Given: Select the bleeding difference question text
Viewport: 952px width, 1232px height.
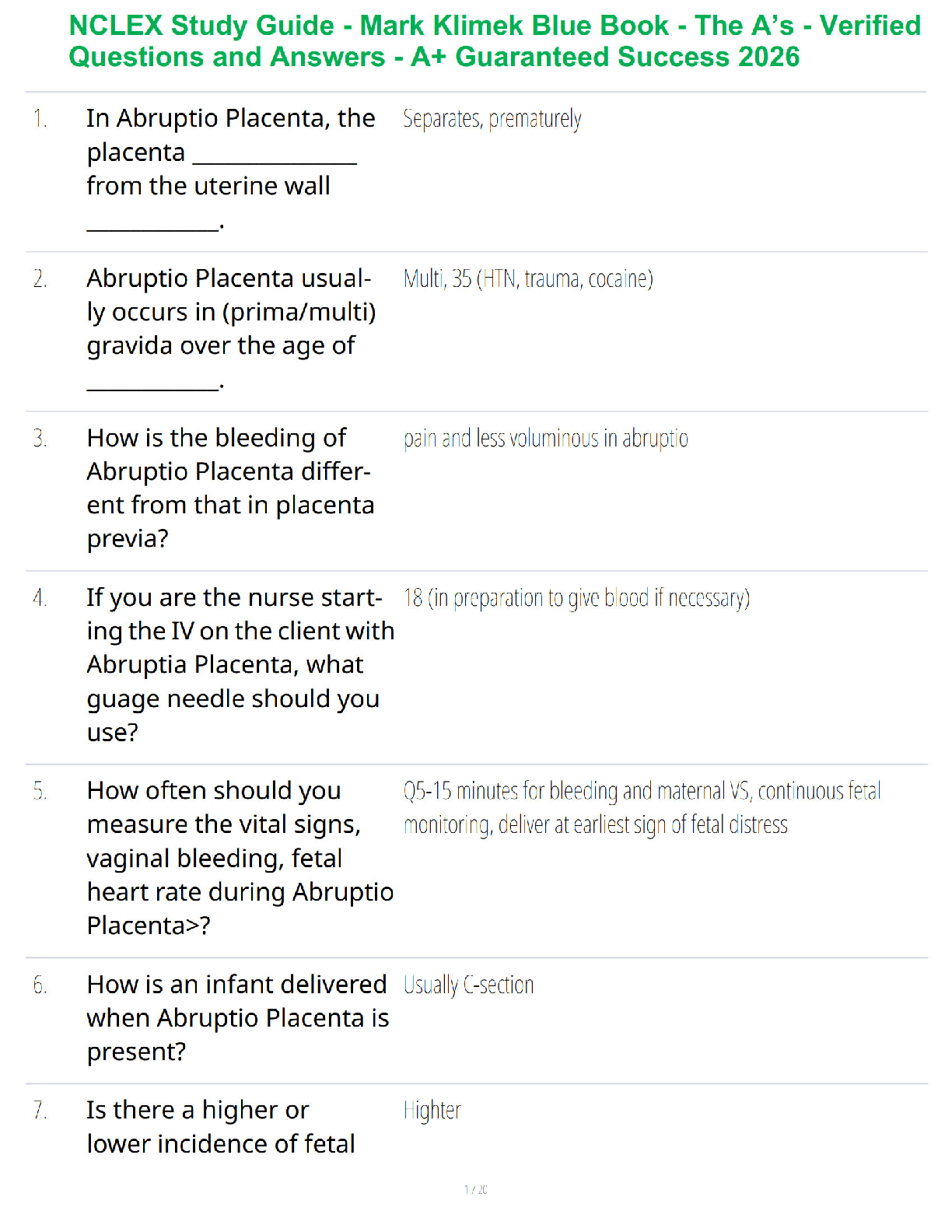Looking at the screenshot, I should pyautogui.click(x=231, y=488).
